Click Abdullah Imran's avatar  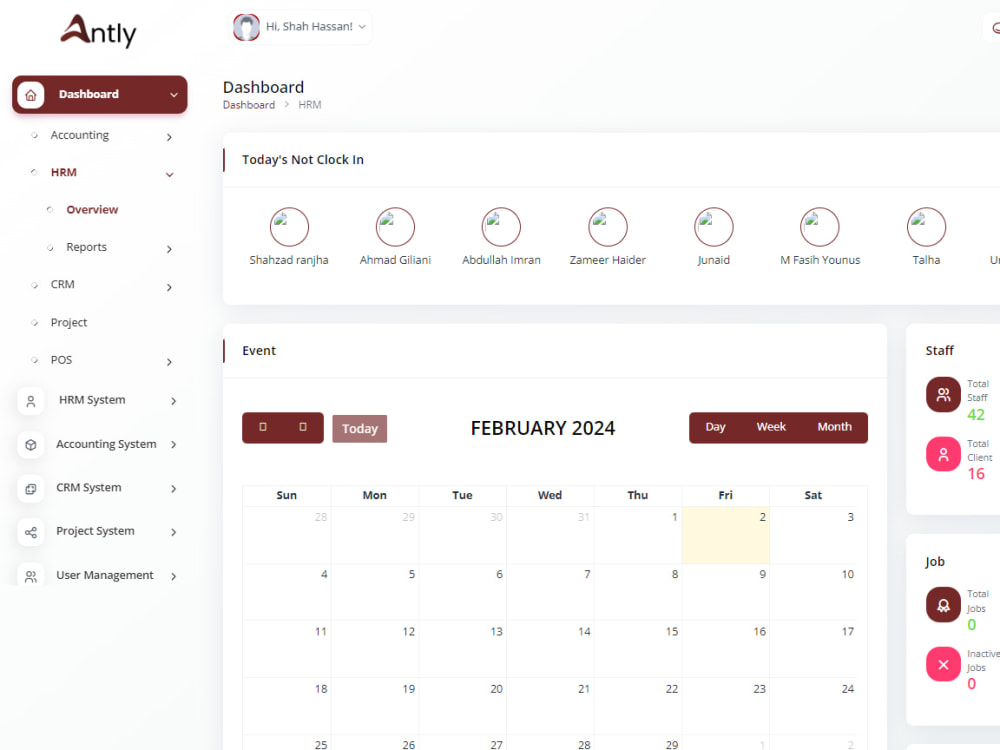[x=501, y=227]
